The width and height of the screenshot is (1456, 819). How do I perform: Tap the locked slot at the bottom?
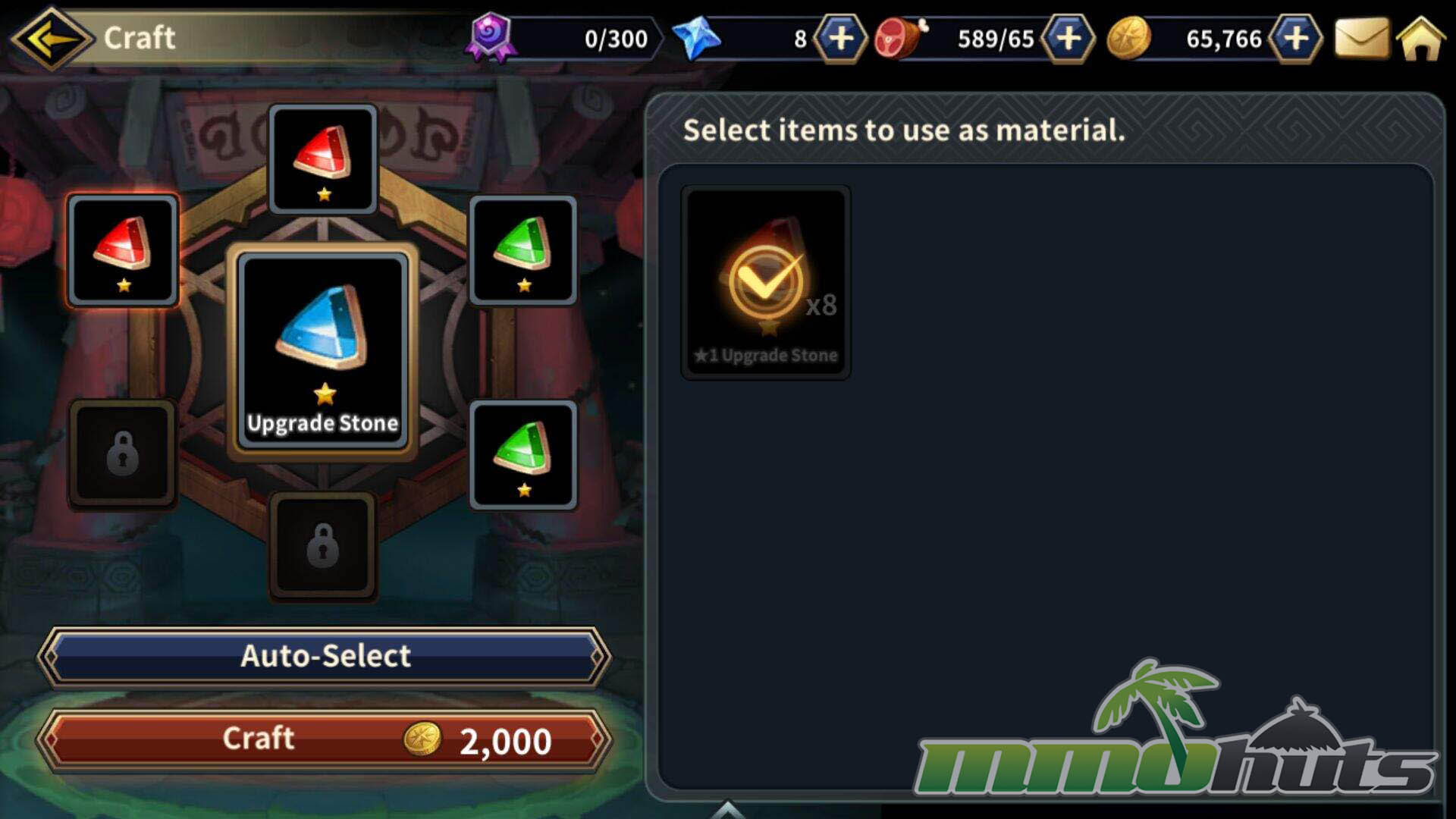(323, 546)
